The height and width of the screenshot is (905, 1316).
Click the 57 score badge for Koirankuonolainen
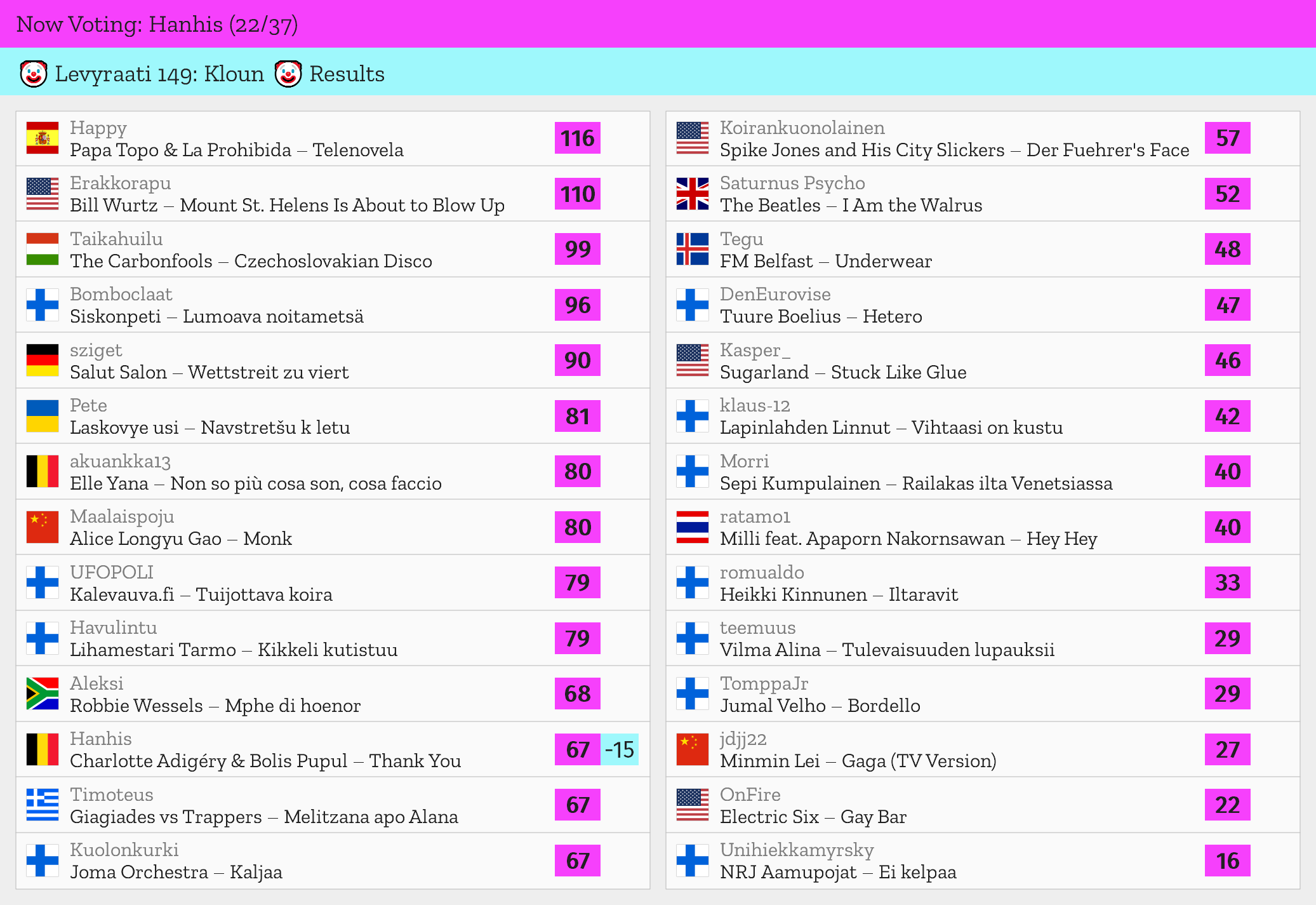1227,138
